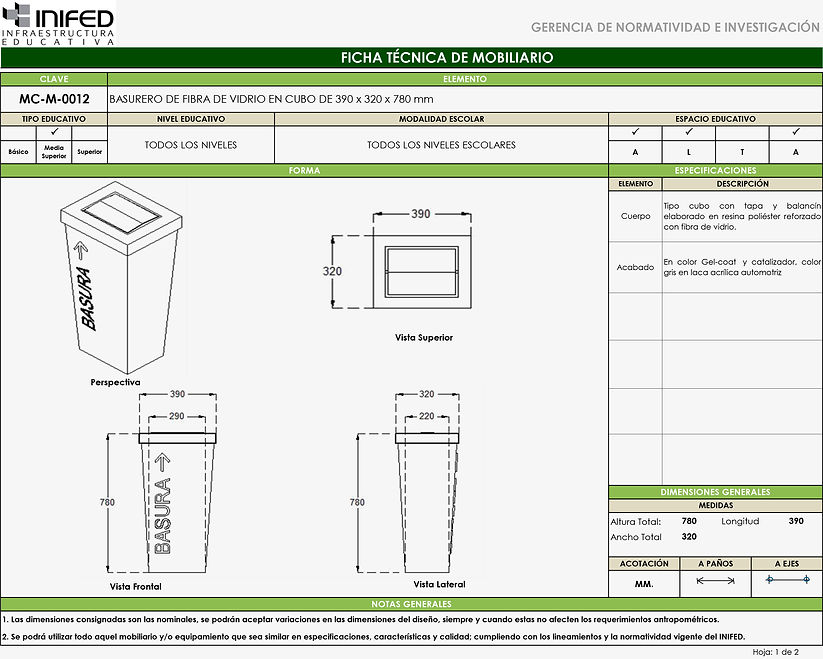Click the "Acabado" element cell

point(636,267)
